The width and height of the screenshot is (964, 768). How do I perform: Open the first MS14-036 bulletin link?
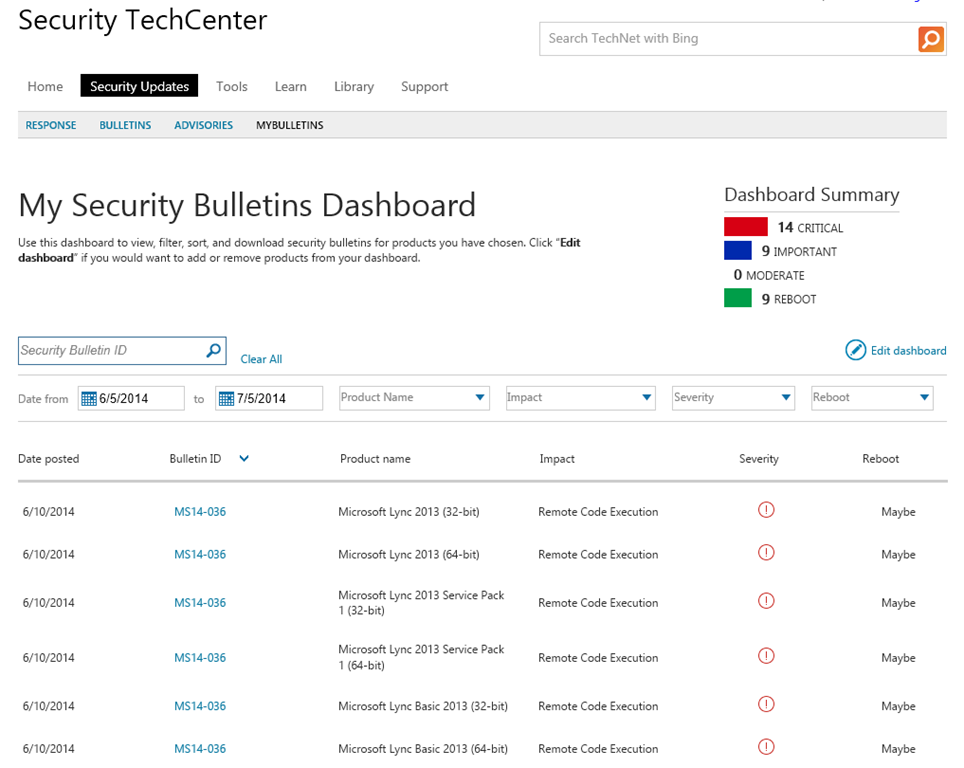click(x=200, y=512)
